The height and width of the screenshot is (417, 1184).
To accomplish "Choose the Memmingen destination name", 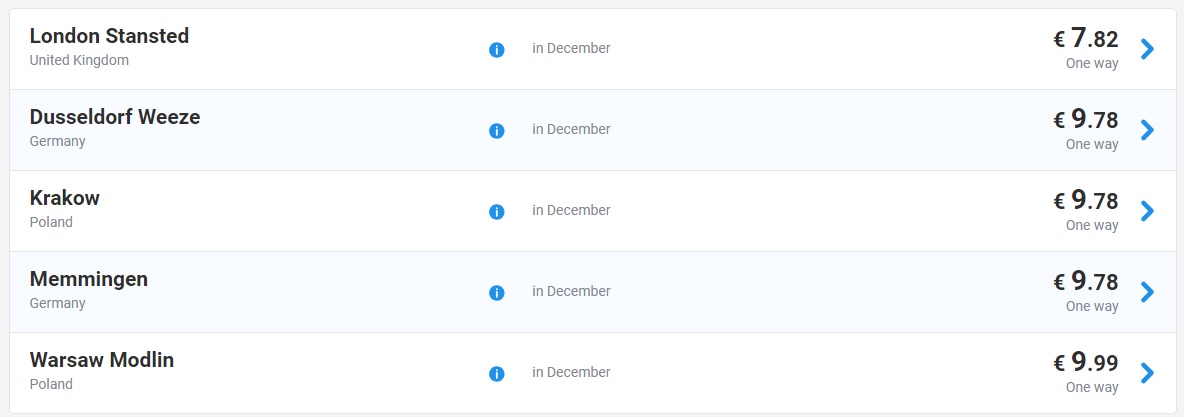I will pyautogui.click(x=89, y=279).
